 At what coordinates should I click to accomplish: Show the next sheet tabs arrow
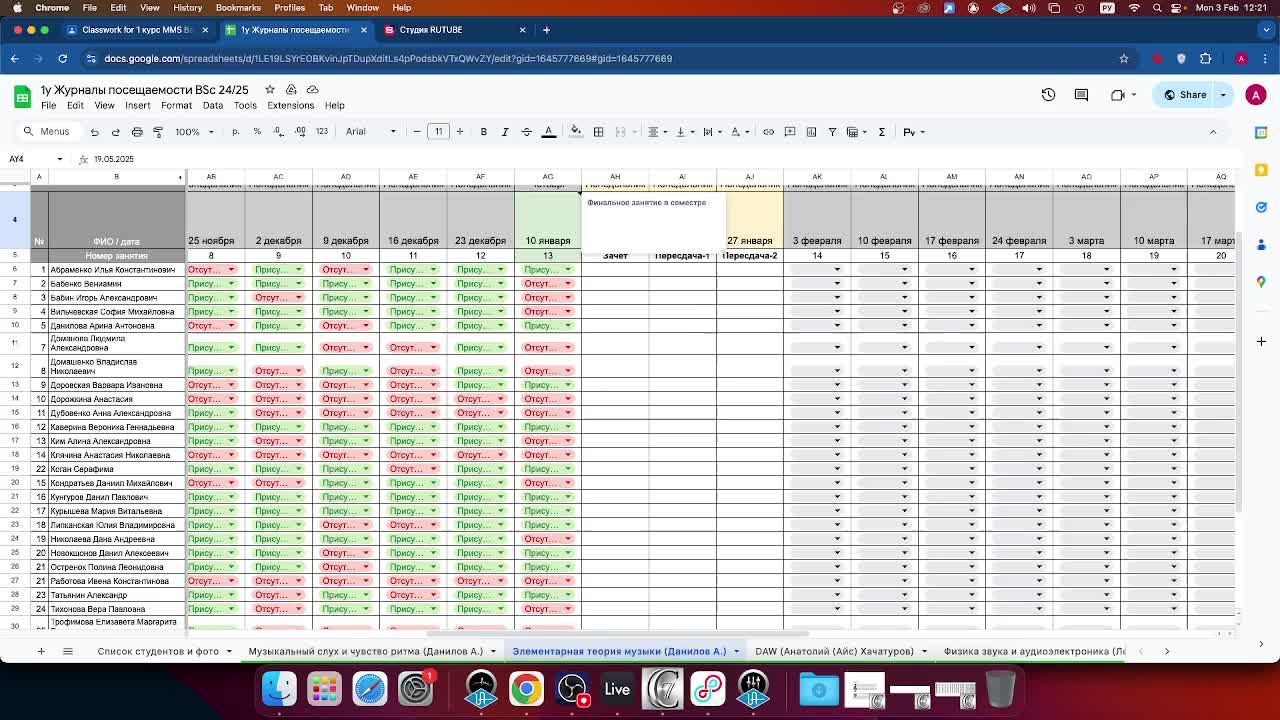coord(1166,651)
